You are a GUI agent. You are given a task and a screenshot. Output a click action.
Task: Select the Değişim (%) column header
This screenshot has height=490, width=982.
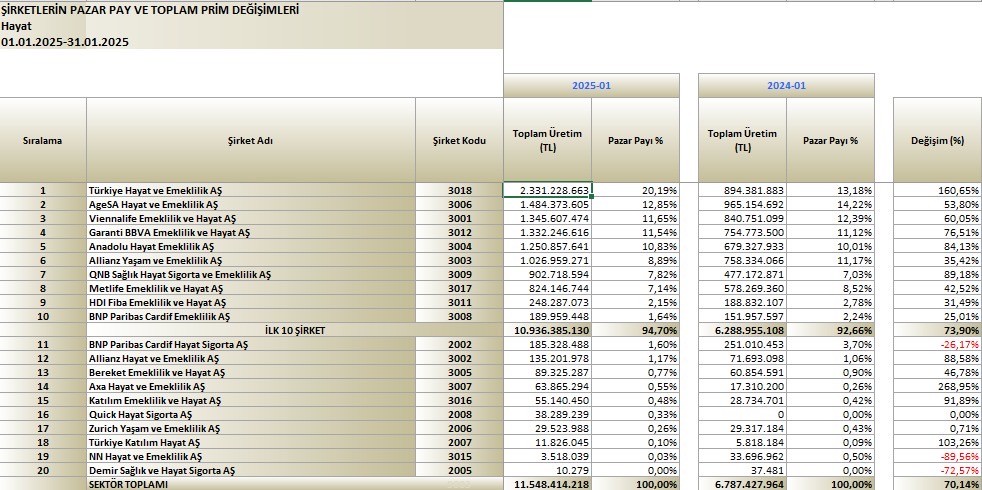point(938,140)
